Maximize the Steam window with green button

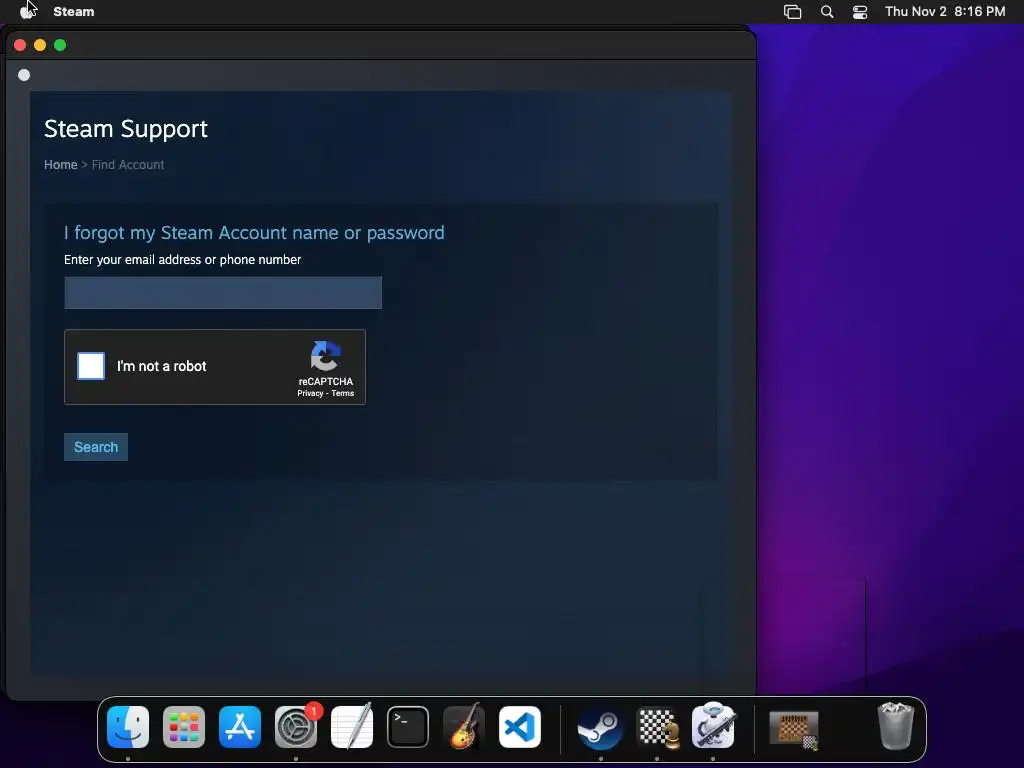click(60, 45)
